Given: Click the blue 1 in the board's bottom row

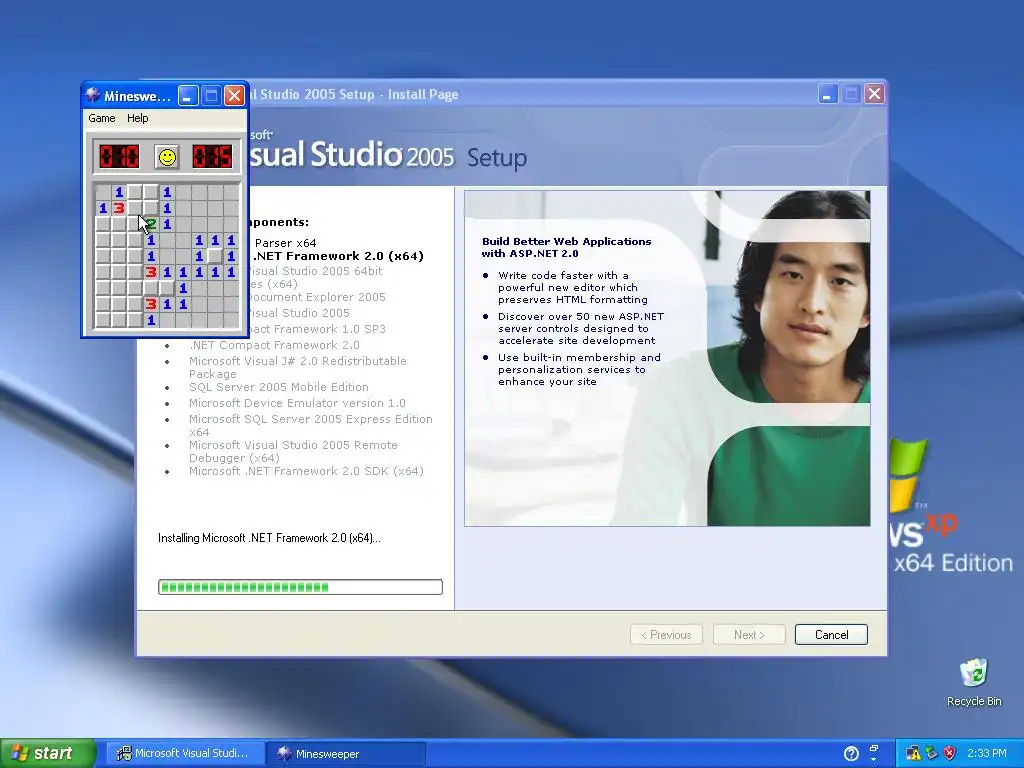Looking at the screenshot, I should (x=151, y=320).
